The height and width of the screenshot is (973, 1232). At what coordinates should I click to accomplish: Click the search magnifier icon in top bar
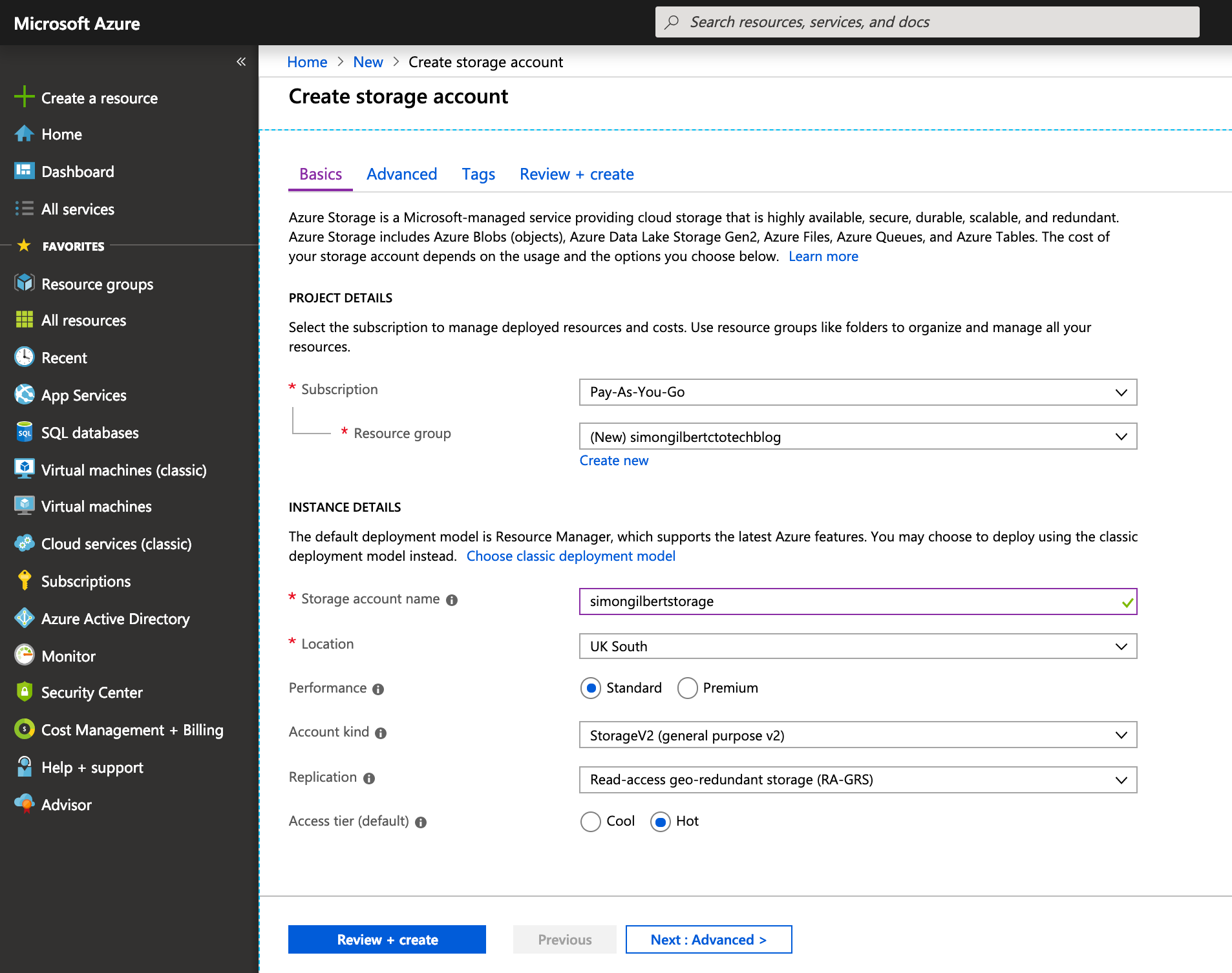point(672,22)
